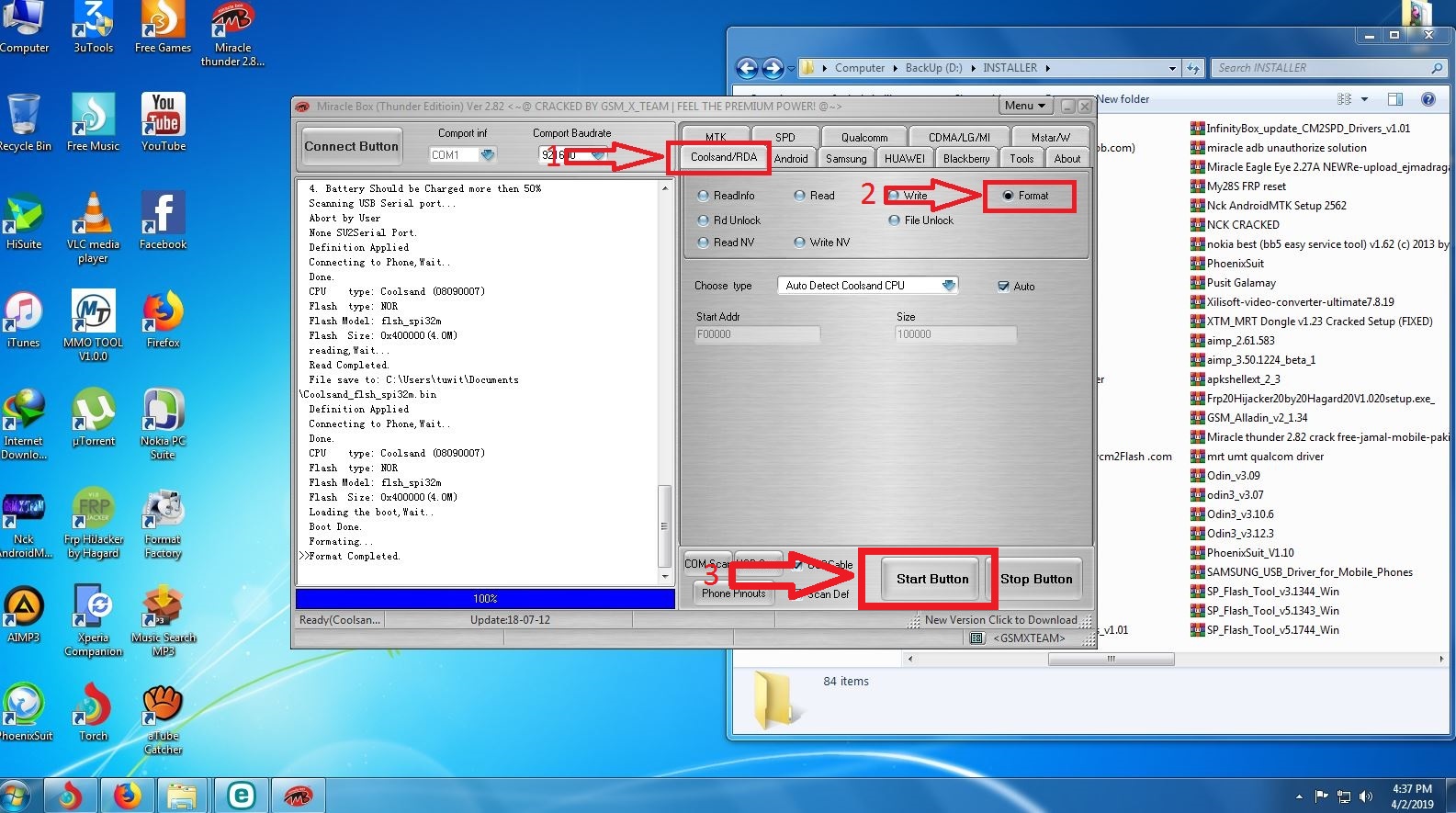Click the Explorer Forward arrow button

(x=773, y=68)
